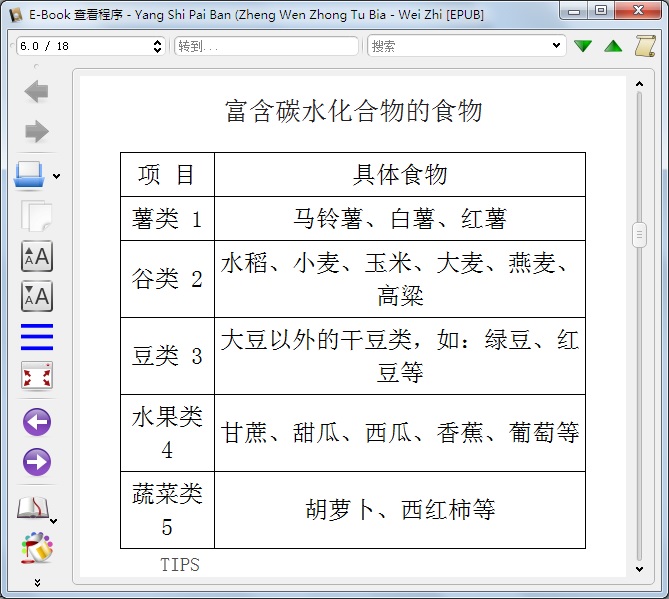Find previous with green up arrow

pyautogui.click(x=613, y=46)
